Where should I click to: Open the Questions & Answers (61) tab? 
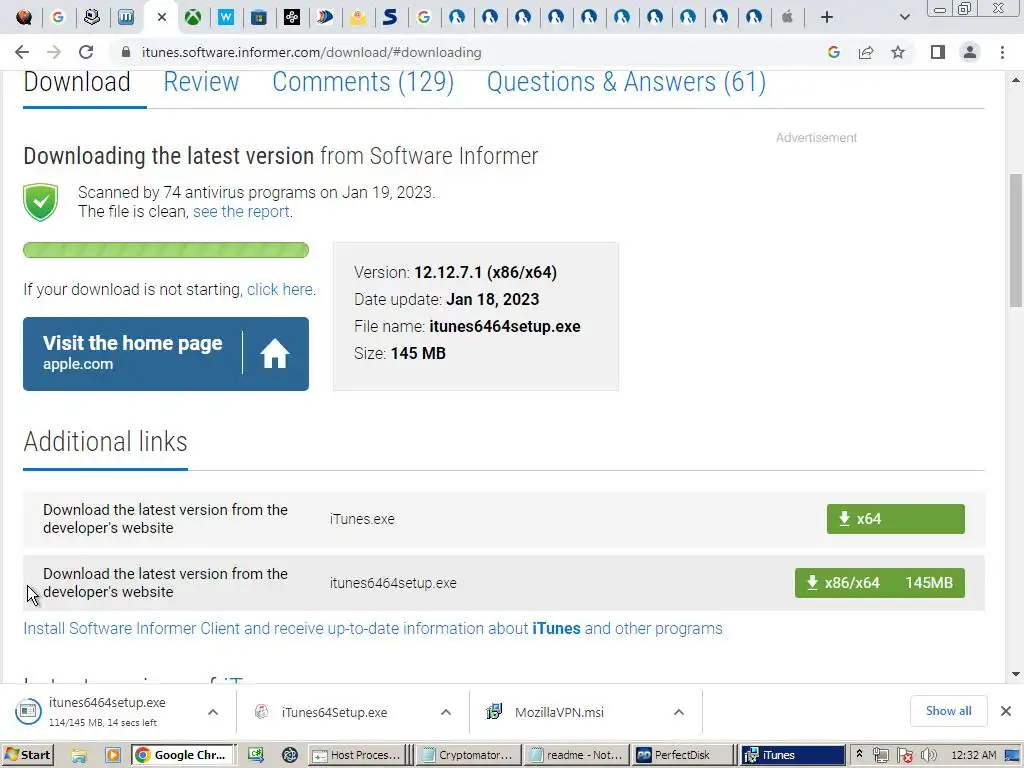626,82
